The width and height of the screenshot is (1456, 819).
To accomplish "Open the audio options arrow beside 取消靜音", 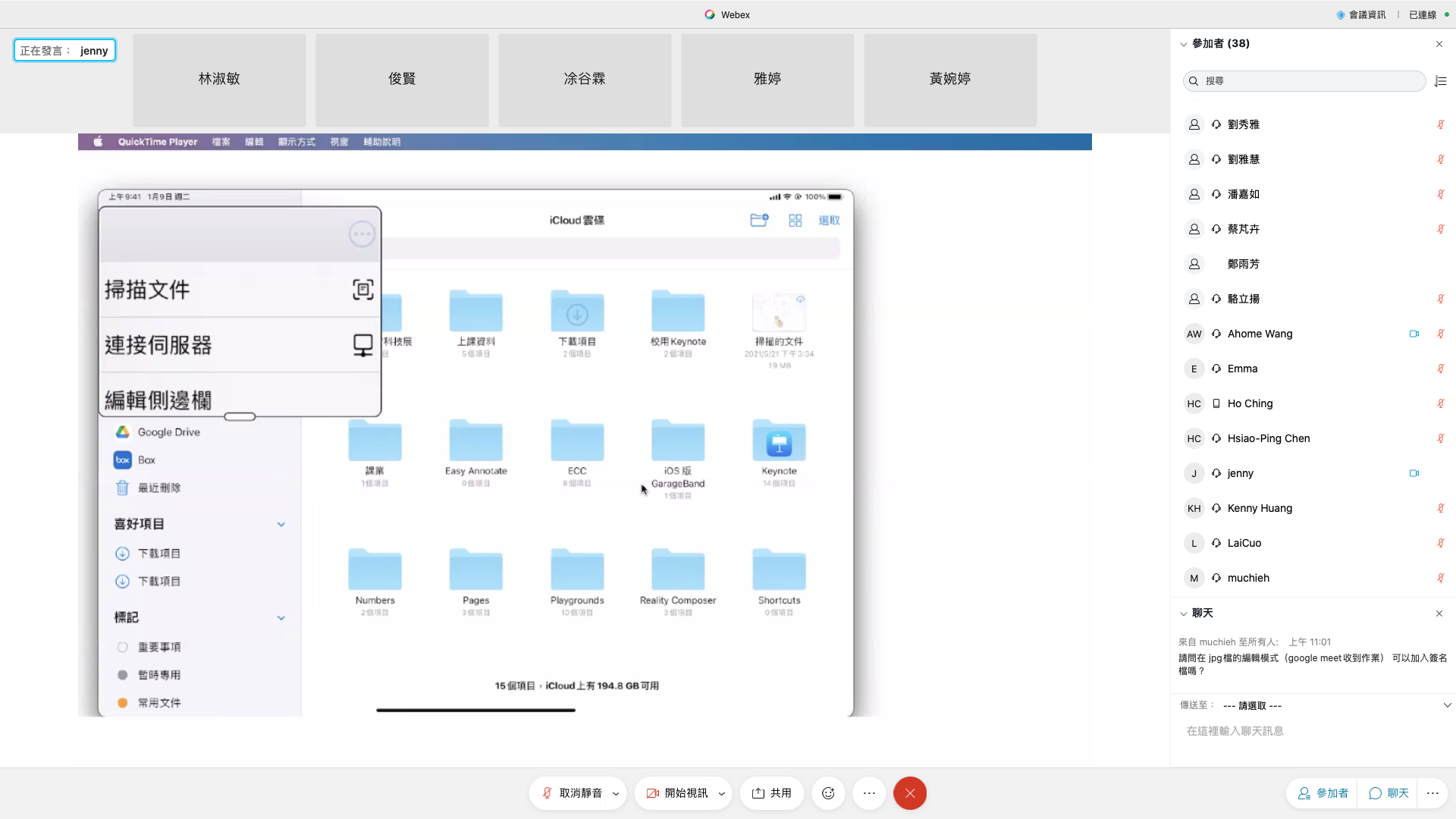I will click(616, 794).
